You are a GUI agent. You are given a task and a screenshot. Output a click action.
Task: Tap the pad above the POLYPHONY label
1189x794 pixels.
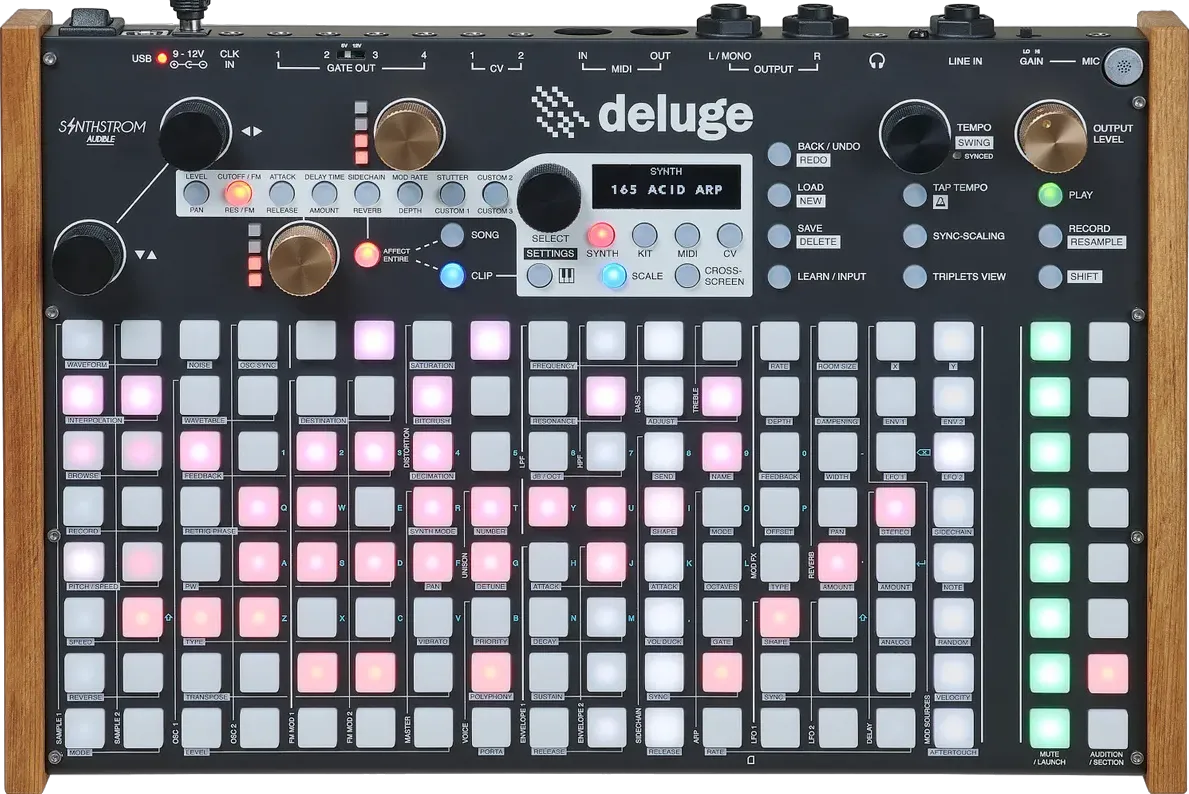pos(491,673)
